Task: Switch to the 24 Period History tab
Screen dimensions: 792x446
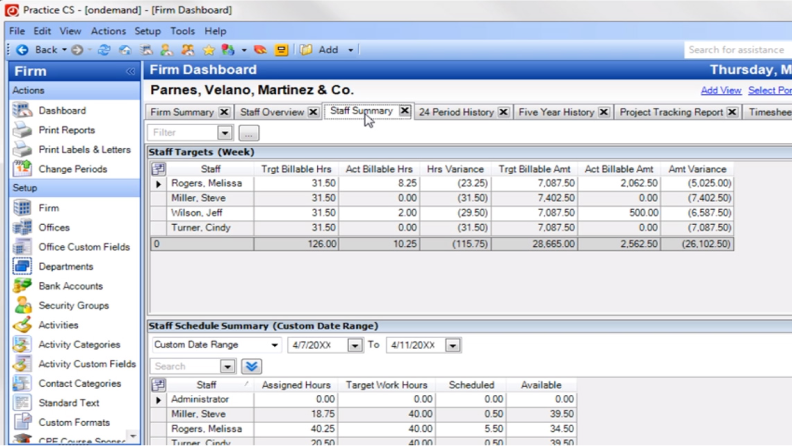Action: [x=455, y=113]
